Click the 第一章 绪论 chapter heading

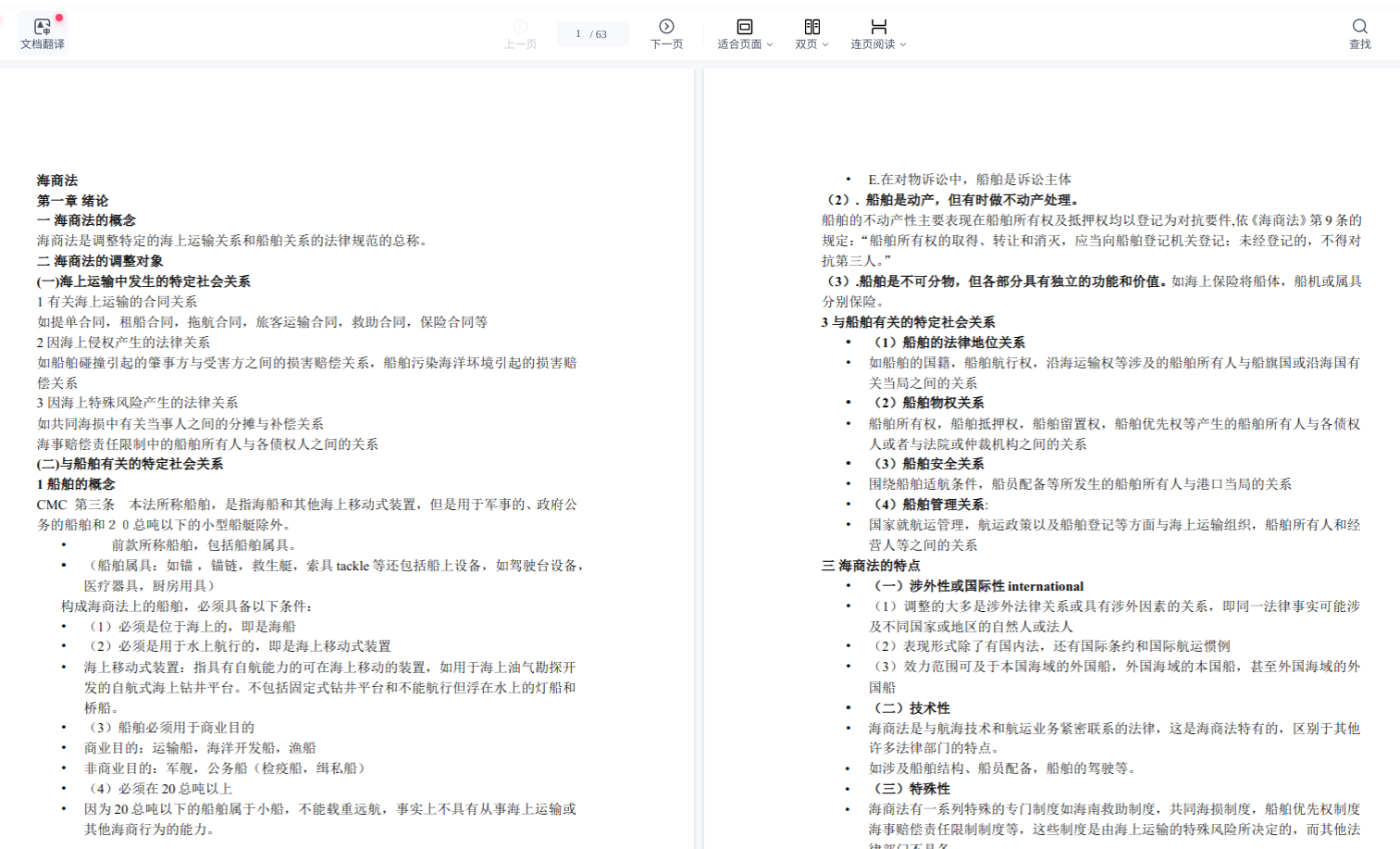(x=72, y=201)
